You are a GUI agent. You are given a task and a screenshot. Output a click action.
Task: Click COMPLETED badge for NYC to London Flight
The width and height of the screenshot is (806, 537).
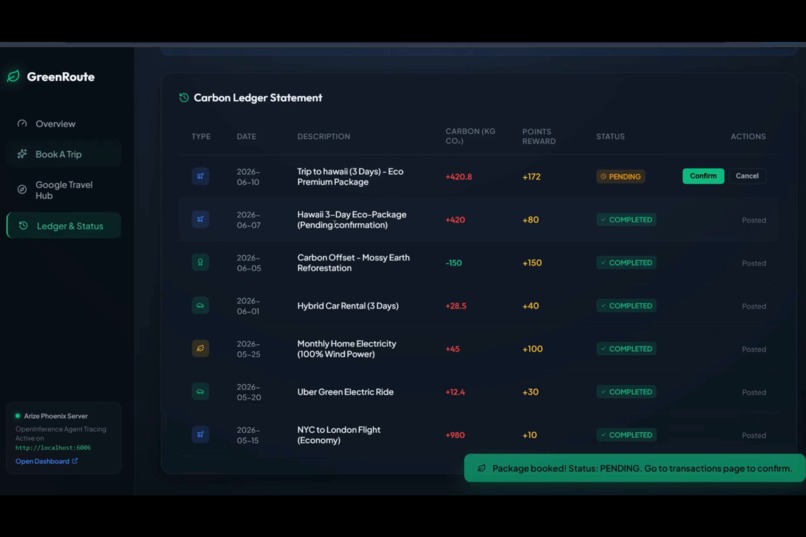[626, 435]
